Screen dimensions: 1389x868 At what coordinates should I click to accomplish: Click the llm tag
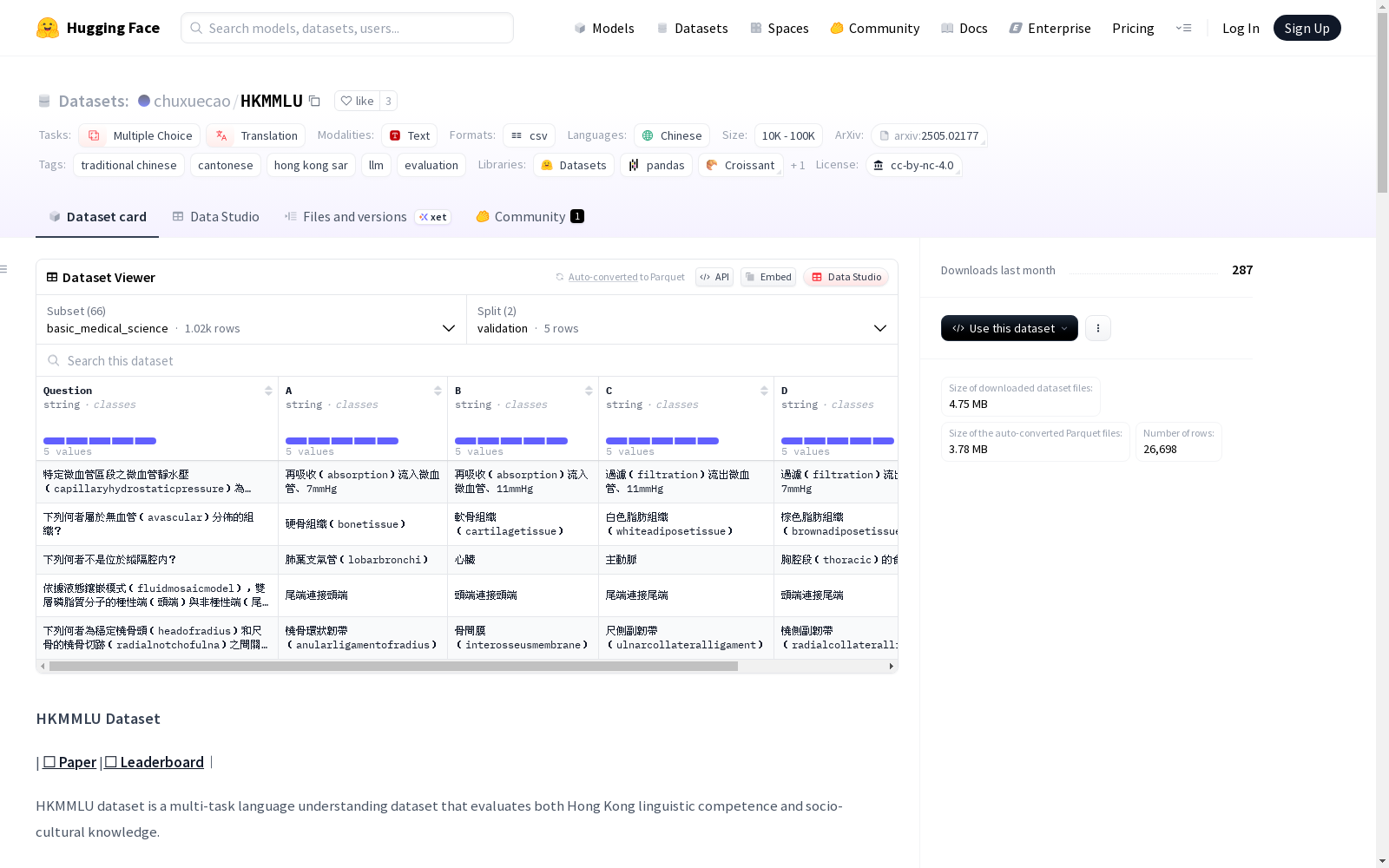click(x=376, y=165)
